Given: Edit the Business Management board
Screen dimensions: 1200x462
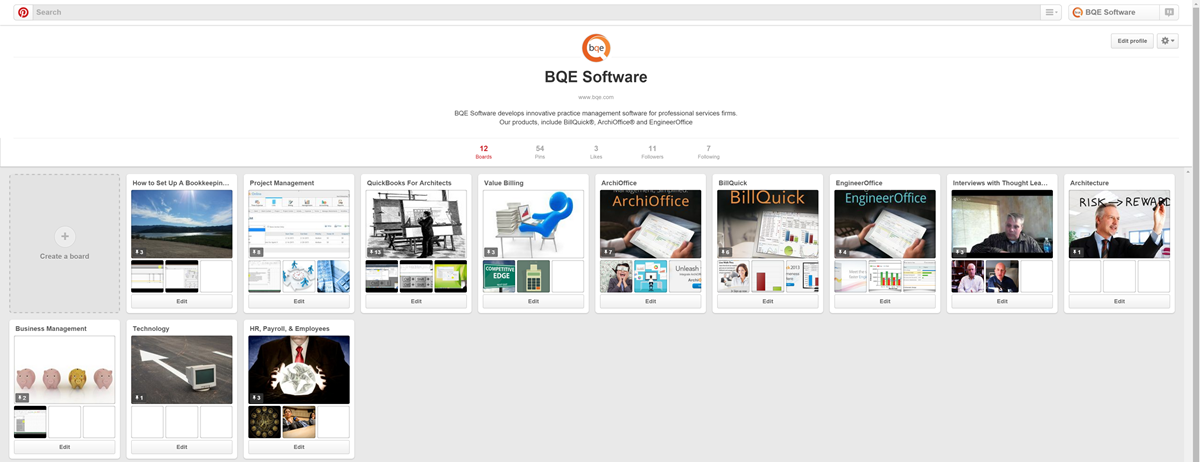Looking at the screenshot, I should point(65,447).
